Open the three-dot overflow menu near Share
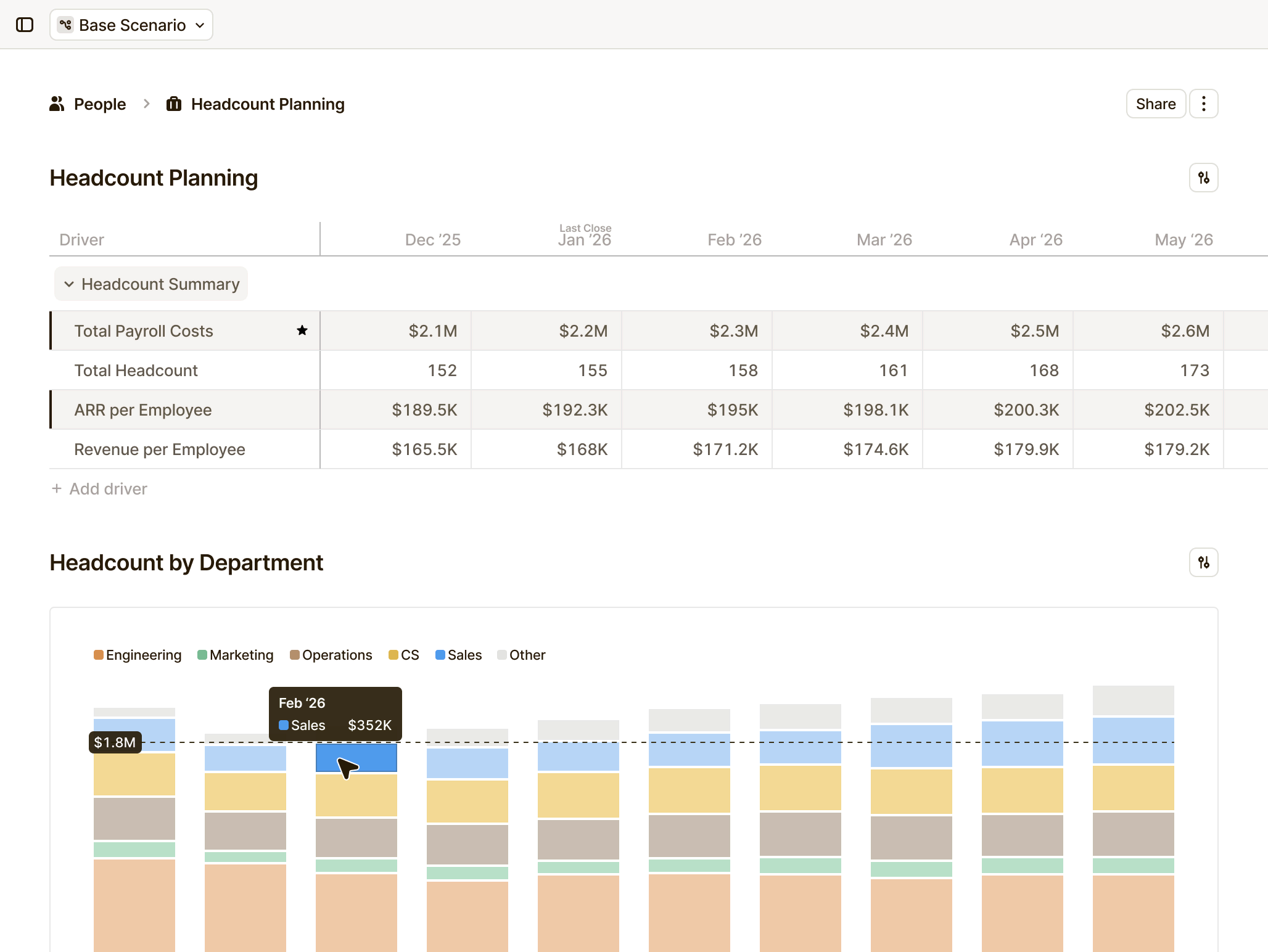The image size is (1268, 952). click(1203, 104)
